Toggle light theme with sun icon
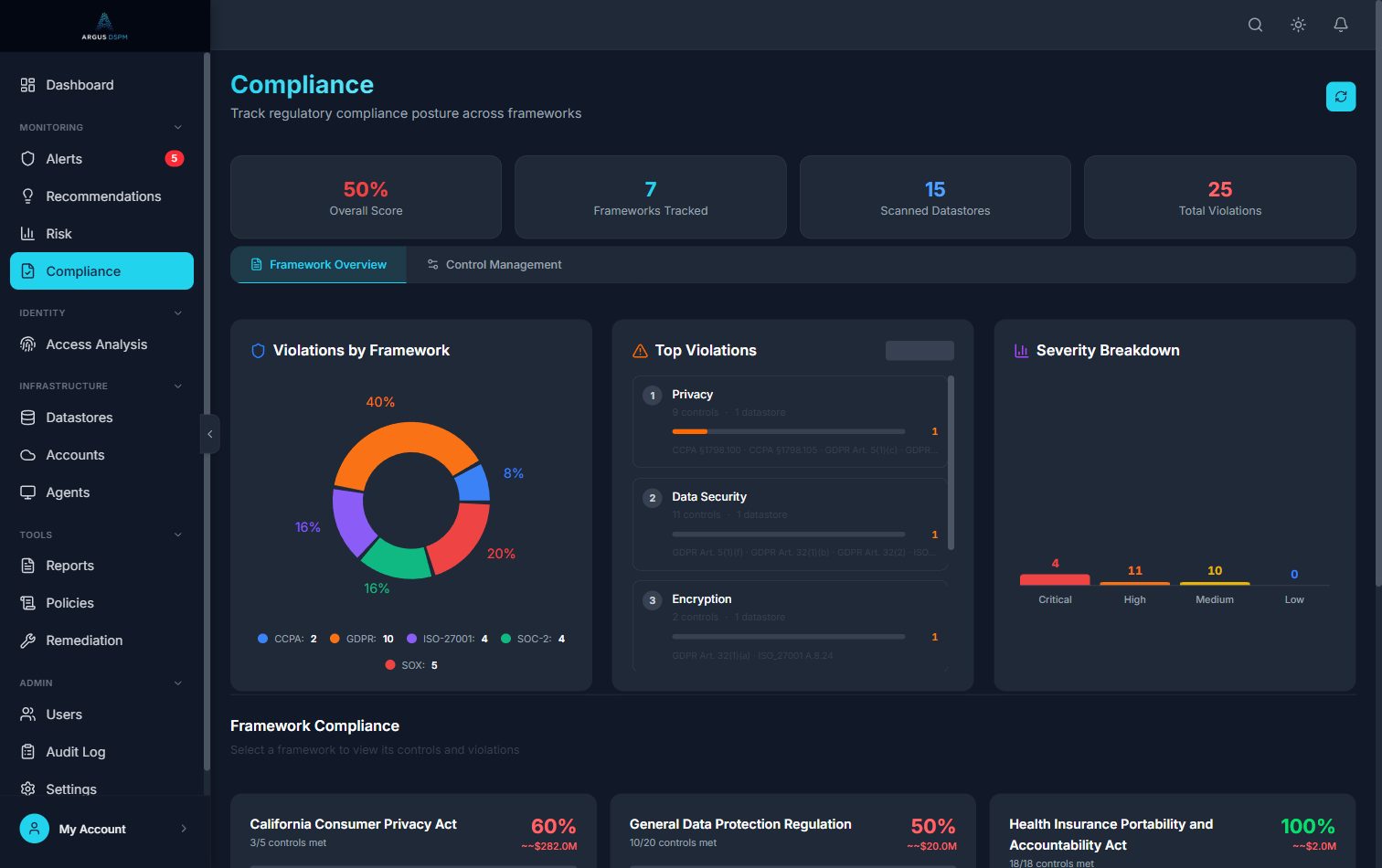 point(1298,25)
